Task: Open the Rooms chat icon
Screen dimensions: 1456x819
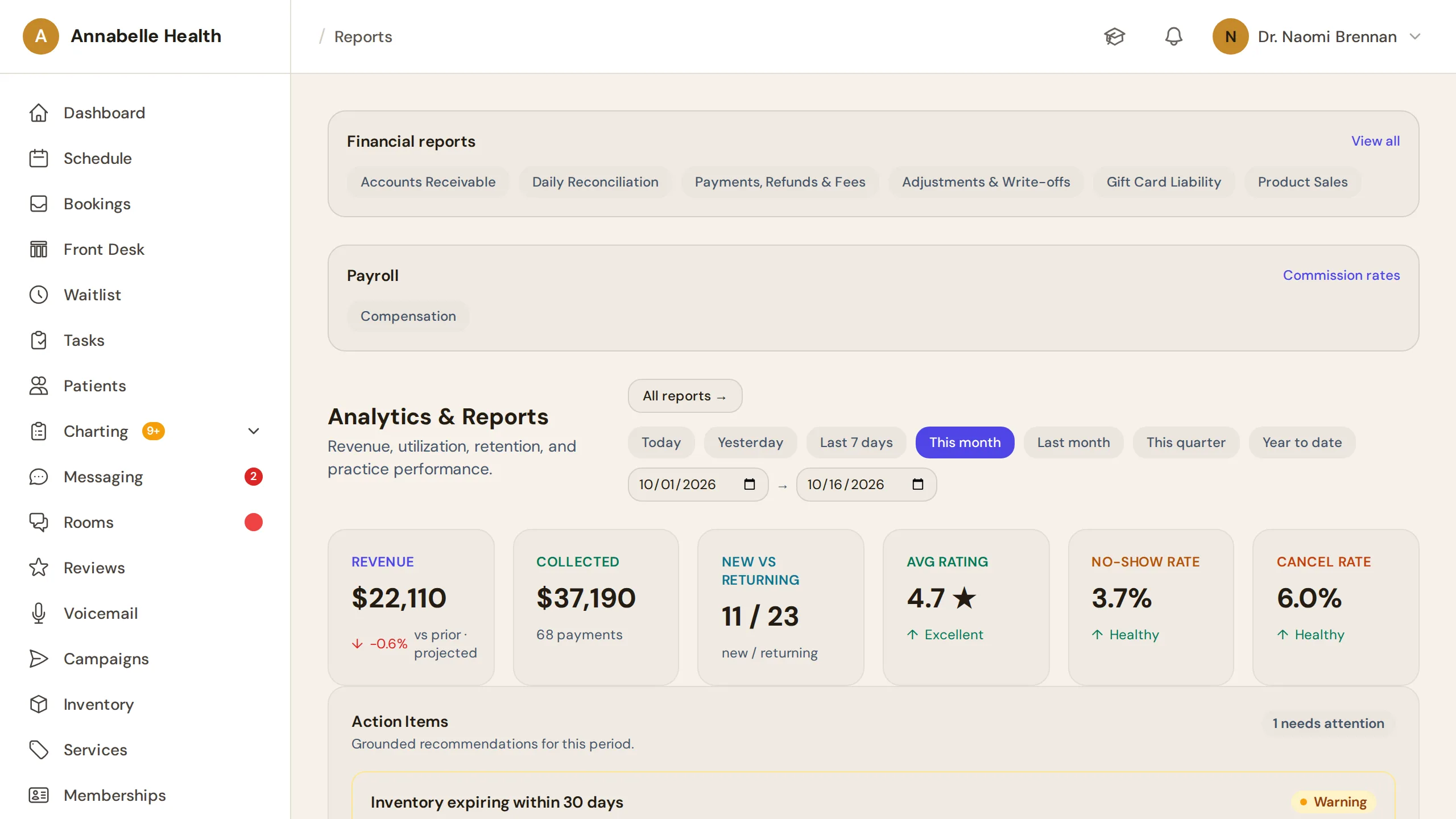Action: pyautogui.click(x=39, y=522)
